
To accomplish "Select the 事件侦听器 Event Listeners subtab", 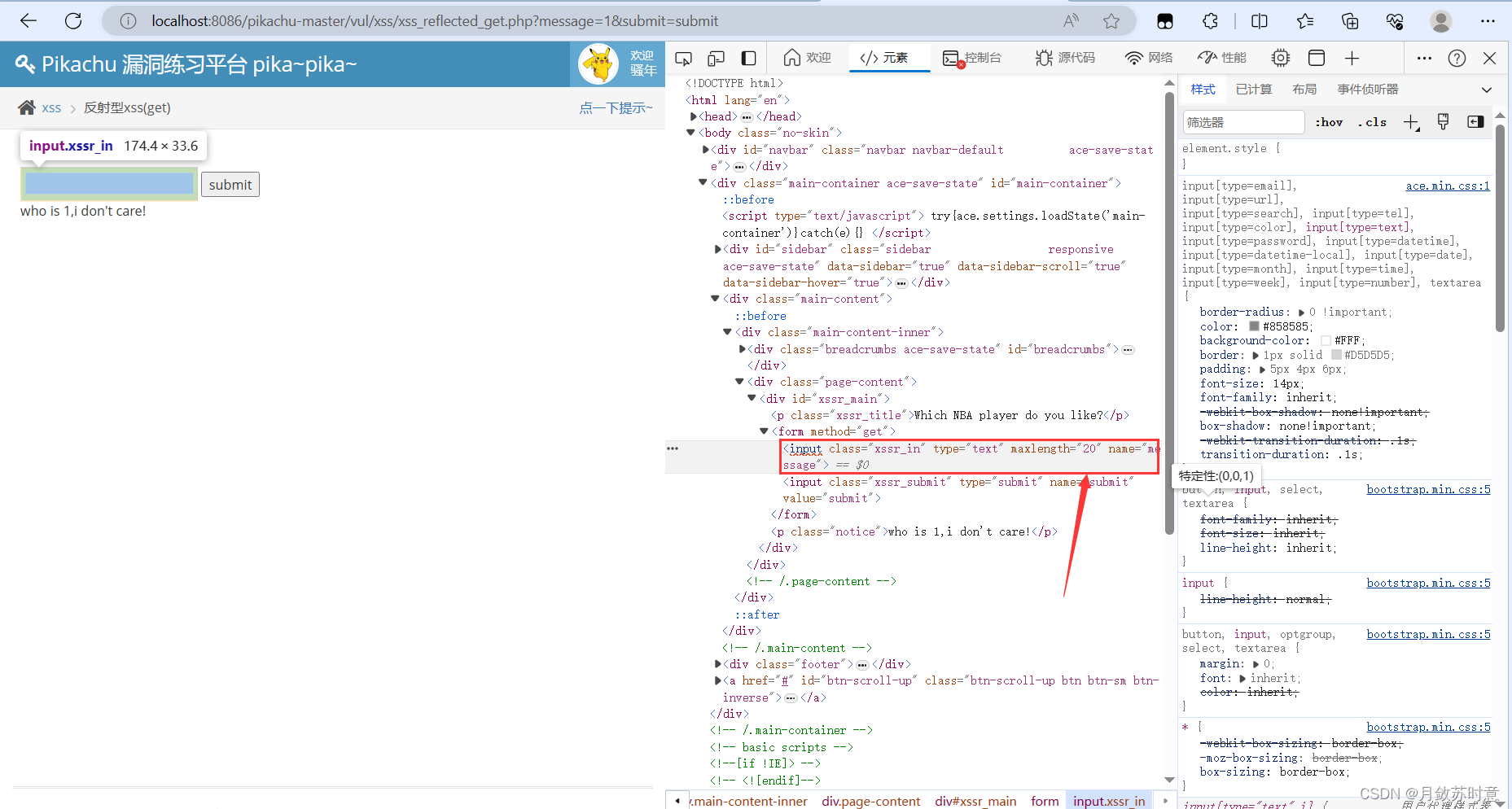I will pyautogui.click(x=1368, y=90).
